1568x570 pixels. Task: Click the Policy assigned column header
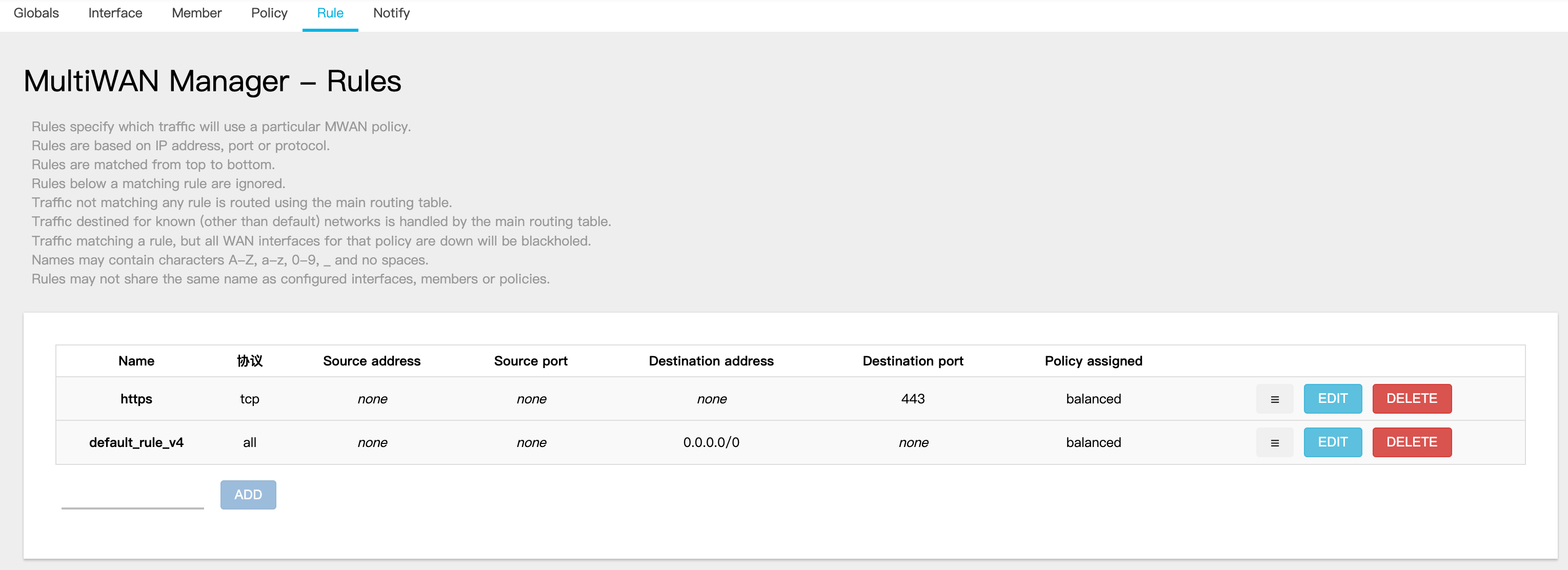click(1093, 361)
